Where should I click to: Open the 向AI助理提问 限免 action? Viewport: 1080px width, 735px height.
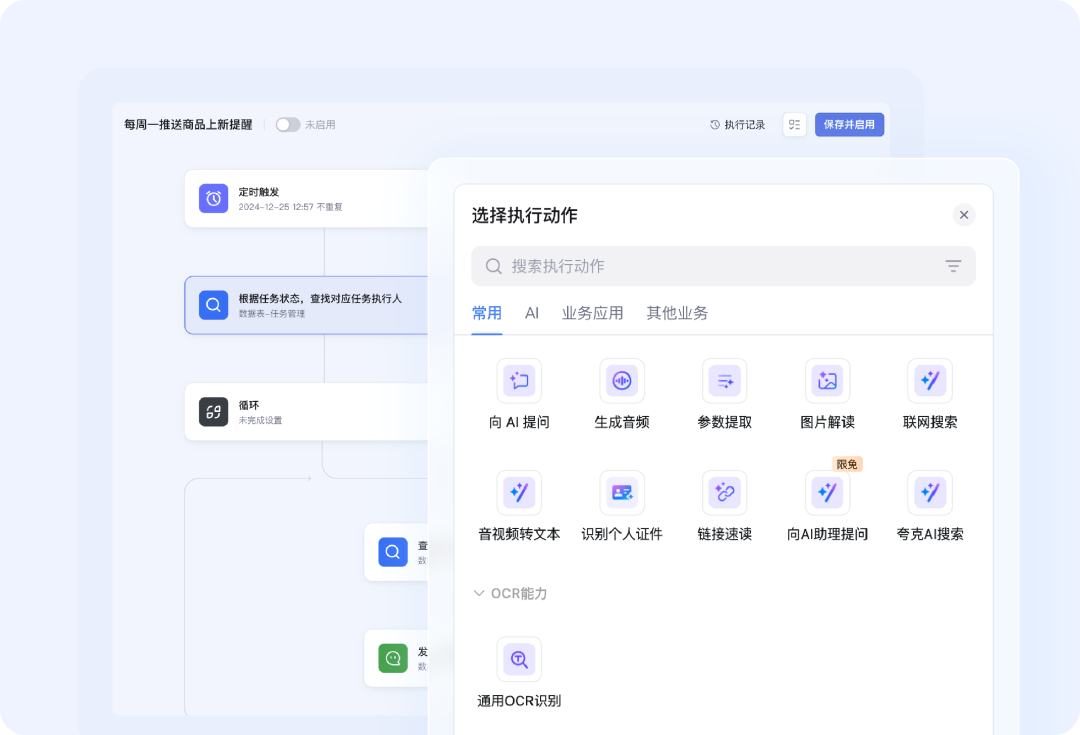(827, 492)
